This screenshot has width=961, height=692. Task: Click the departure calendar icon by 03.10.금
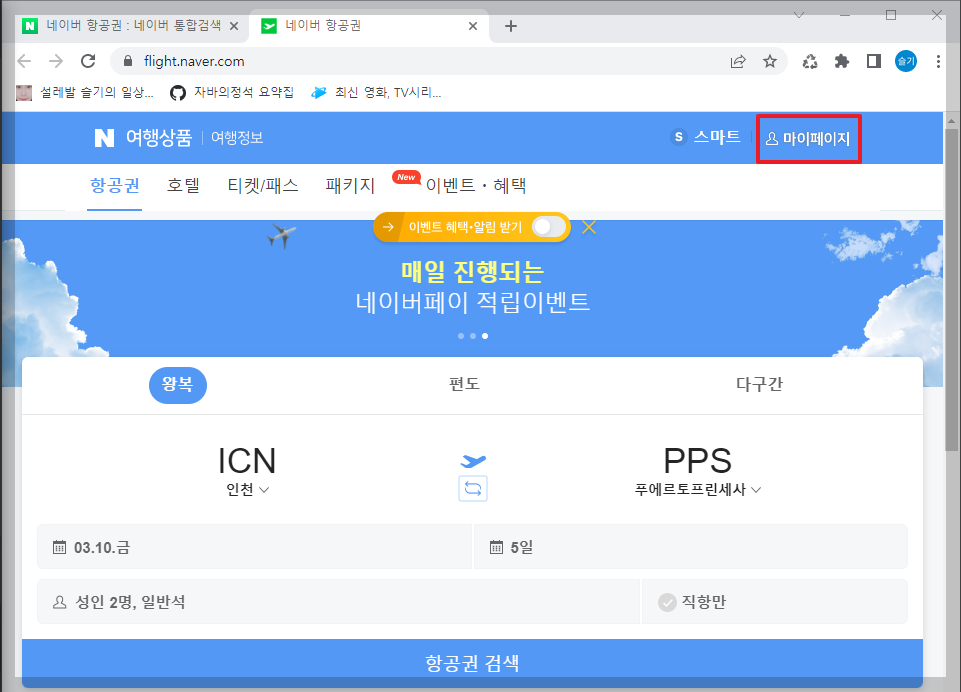(x=59, y=547)
